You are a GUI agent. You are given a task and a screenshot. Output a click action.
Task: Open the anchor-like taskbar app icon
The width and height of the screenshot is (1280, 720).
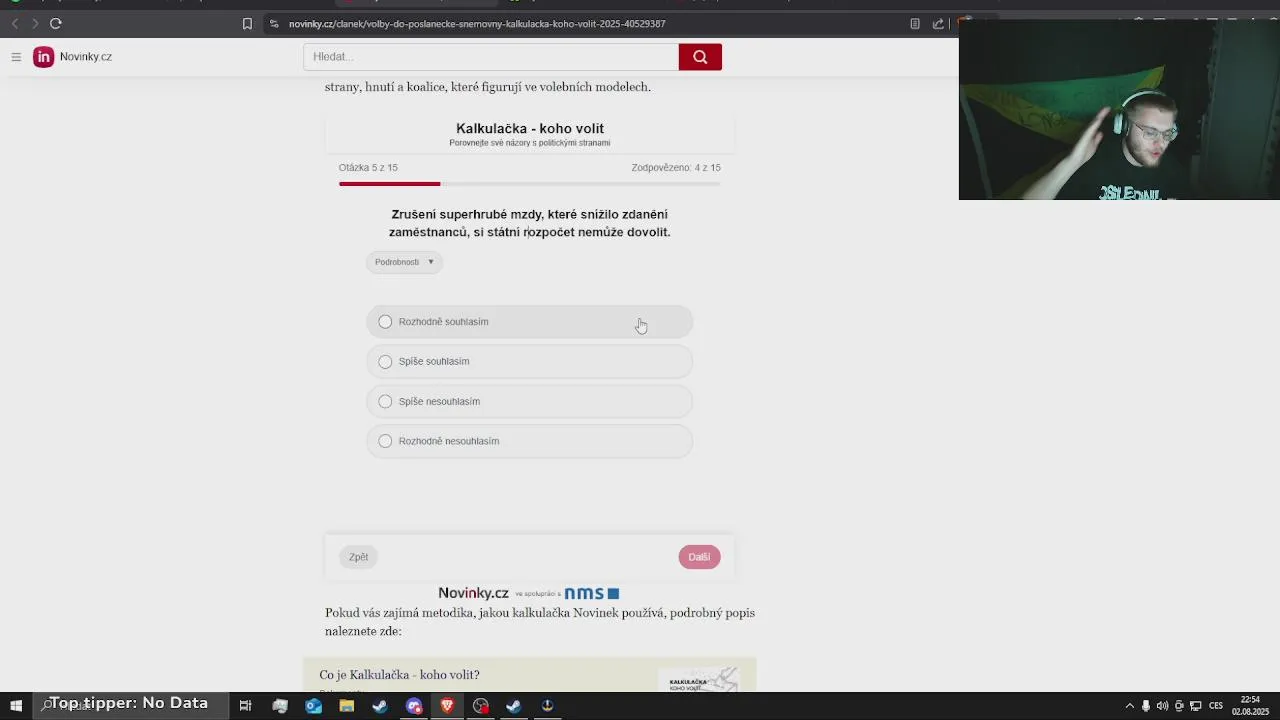tap(547, 706)
